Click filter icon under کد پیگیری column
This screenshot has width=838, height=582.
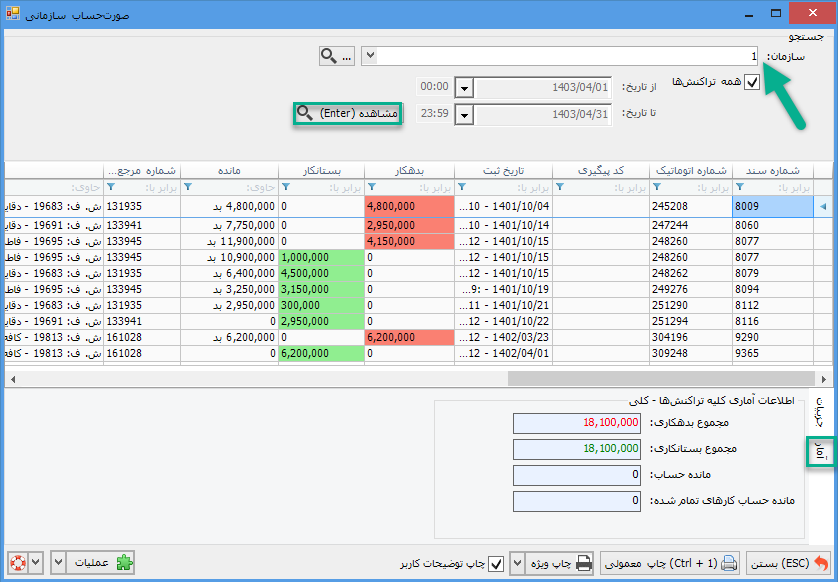click(x=560, y=187)
